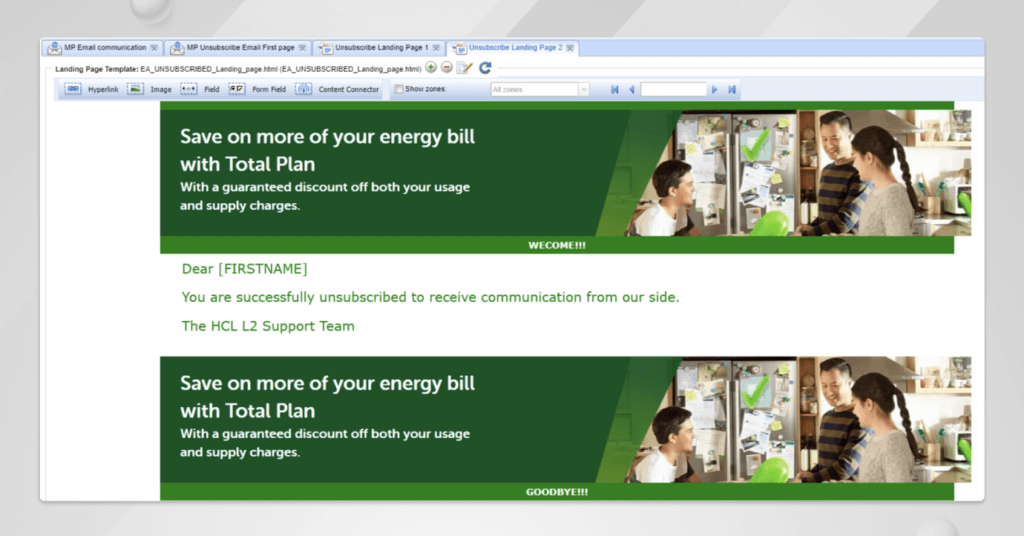Go to the previous page arrow

click(x=631, y=89)
